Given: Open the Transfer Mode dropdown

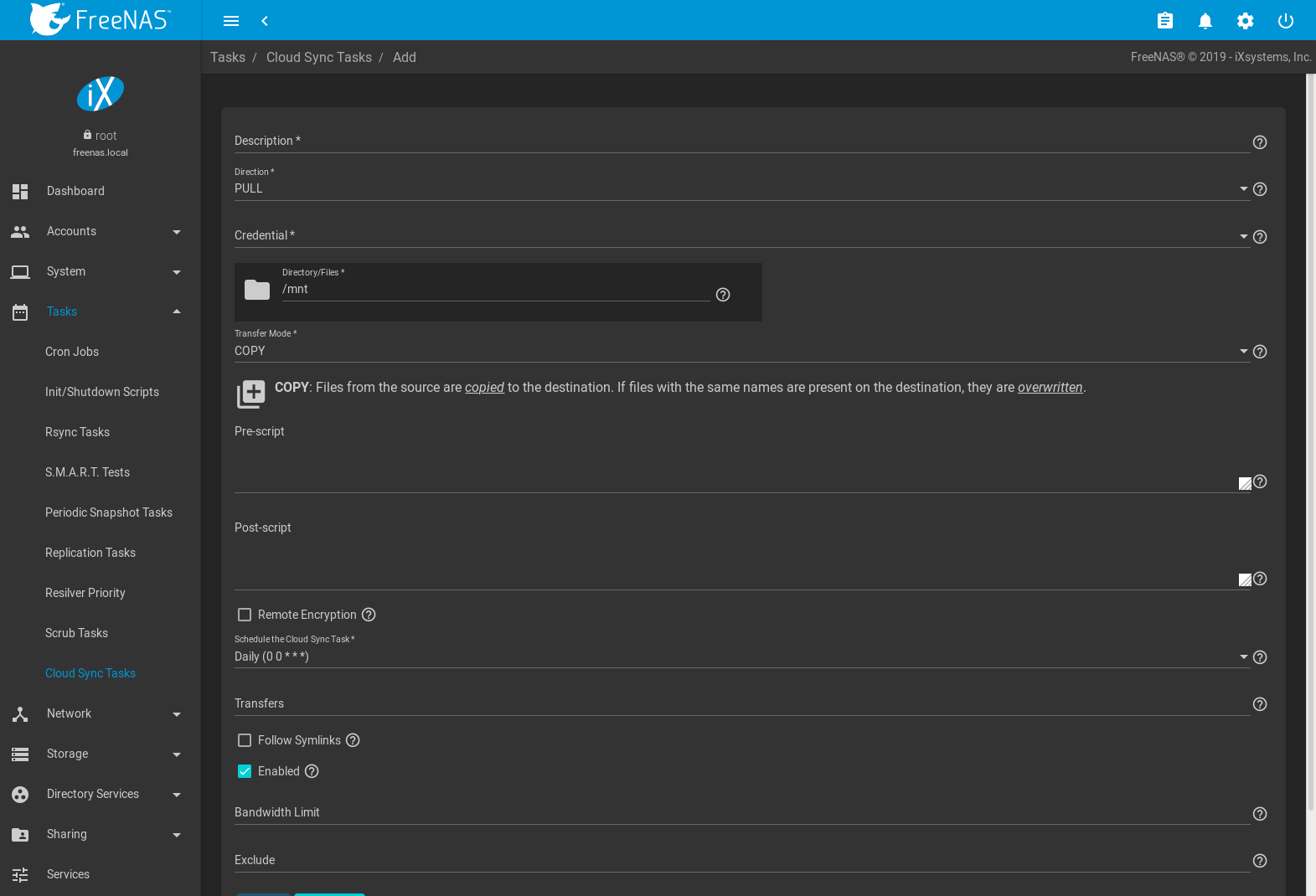Looking at the screenshot, I should [x=742, y=351].
